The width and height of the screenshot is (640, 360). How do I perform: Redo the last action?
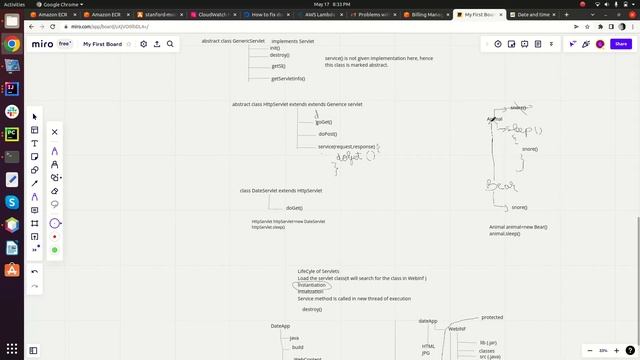[x=35, y=286]
